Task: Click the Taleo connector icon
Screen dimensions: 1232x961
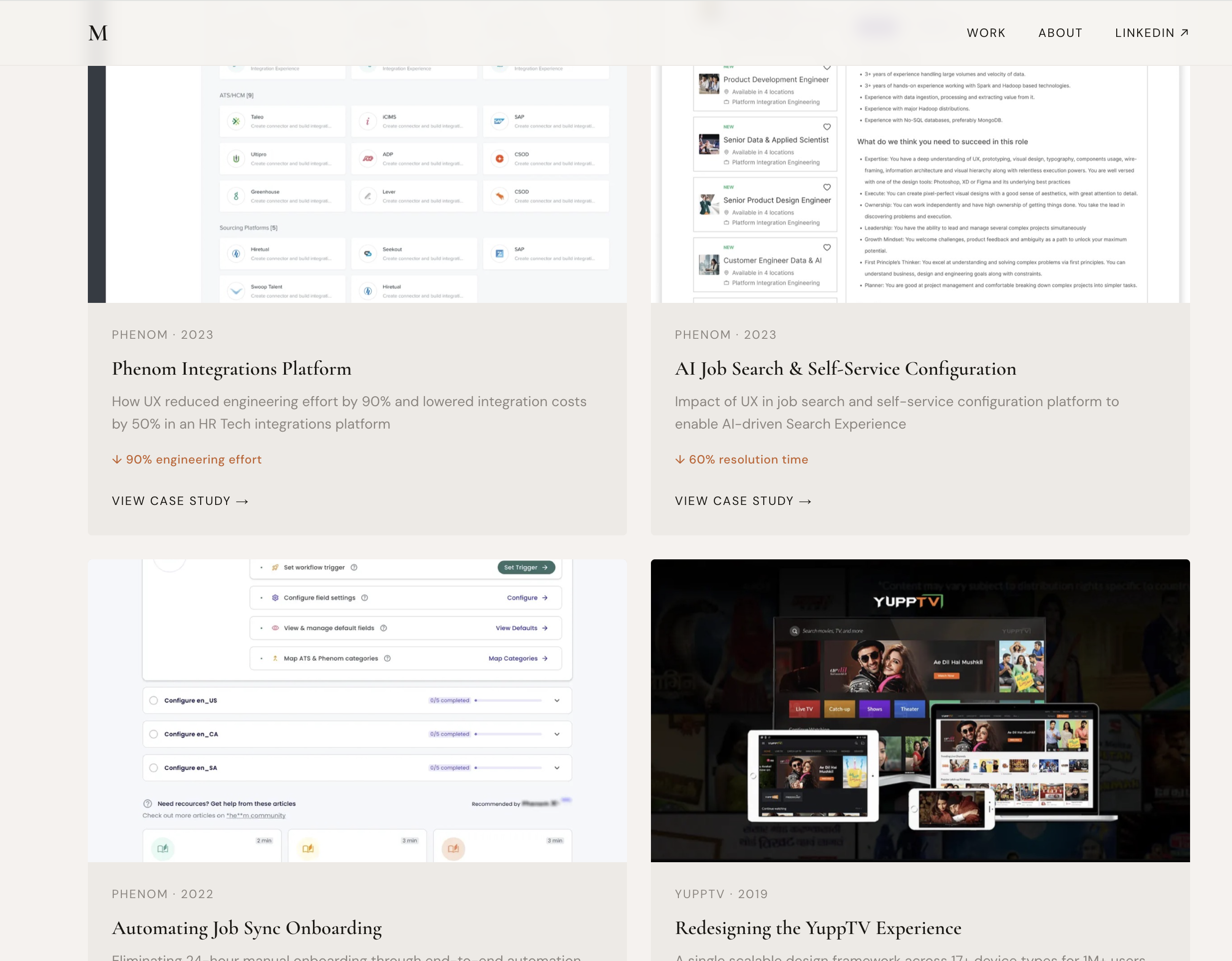Action: [236, 121]
